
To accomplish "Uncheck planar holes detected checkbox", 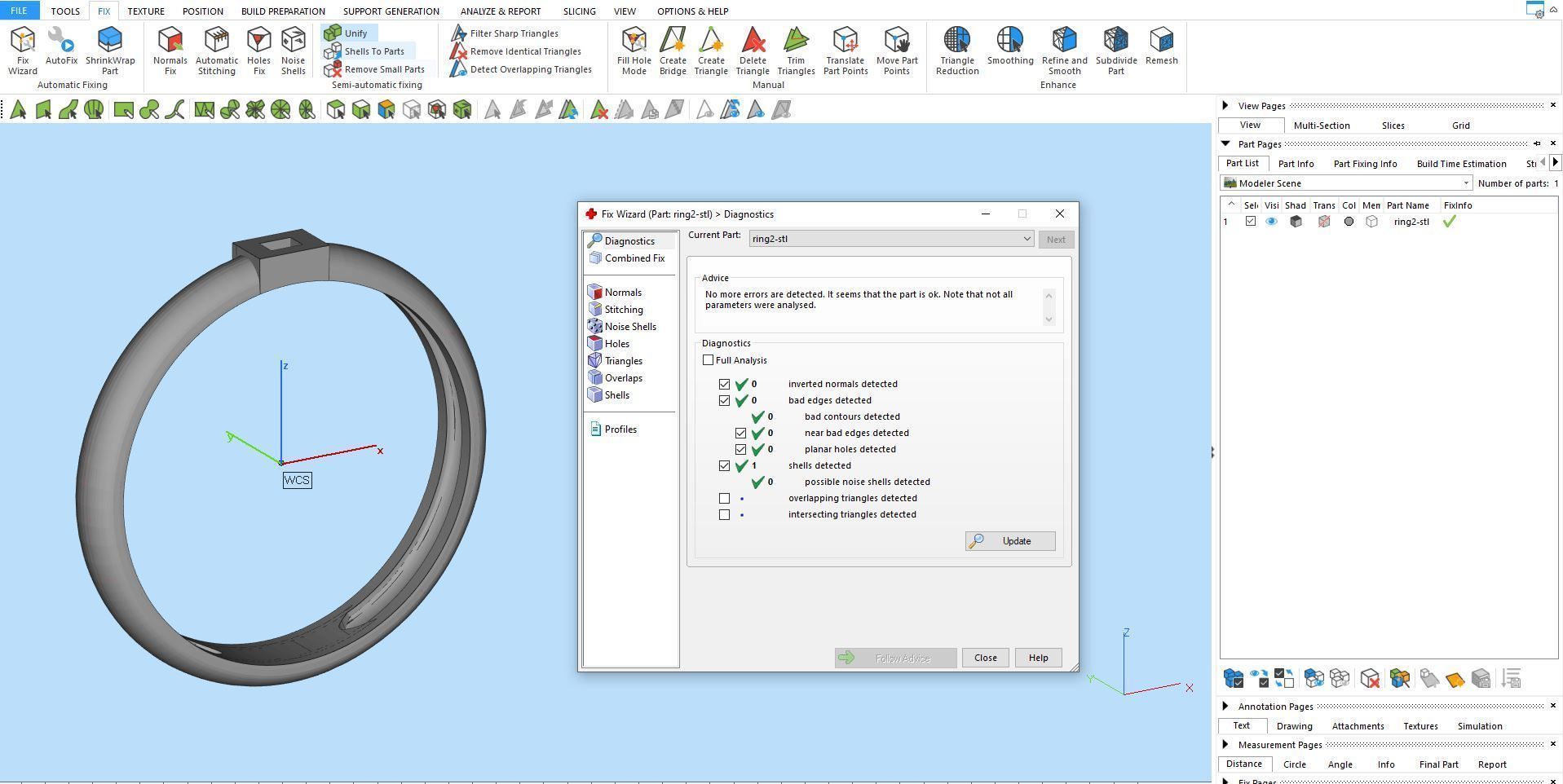I will point(740,449).
